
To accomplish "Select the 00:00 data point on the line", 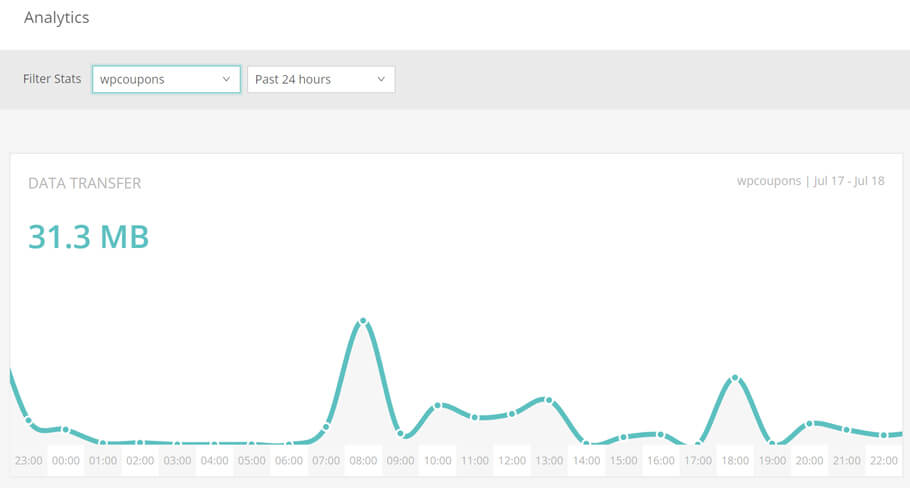I will (x=66, y=430).
